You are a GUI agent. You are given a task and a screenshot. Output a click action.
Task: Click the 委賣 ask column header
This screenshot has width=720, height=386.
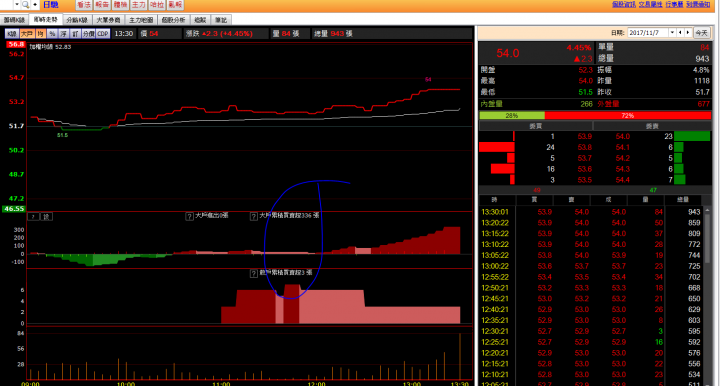click(x=652, y=126)
